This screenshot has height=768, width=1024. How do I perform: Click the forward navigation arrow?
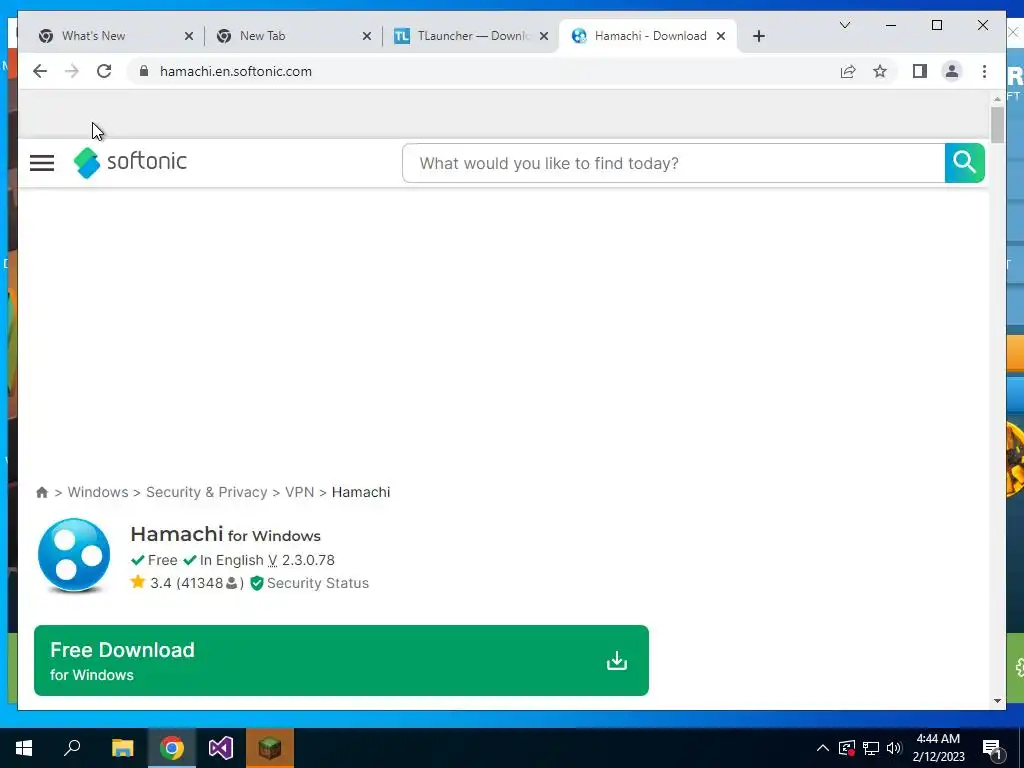(x=72, y=71)
